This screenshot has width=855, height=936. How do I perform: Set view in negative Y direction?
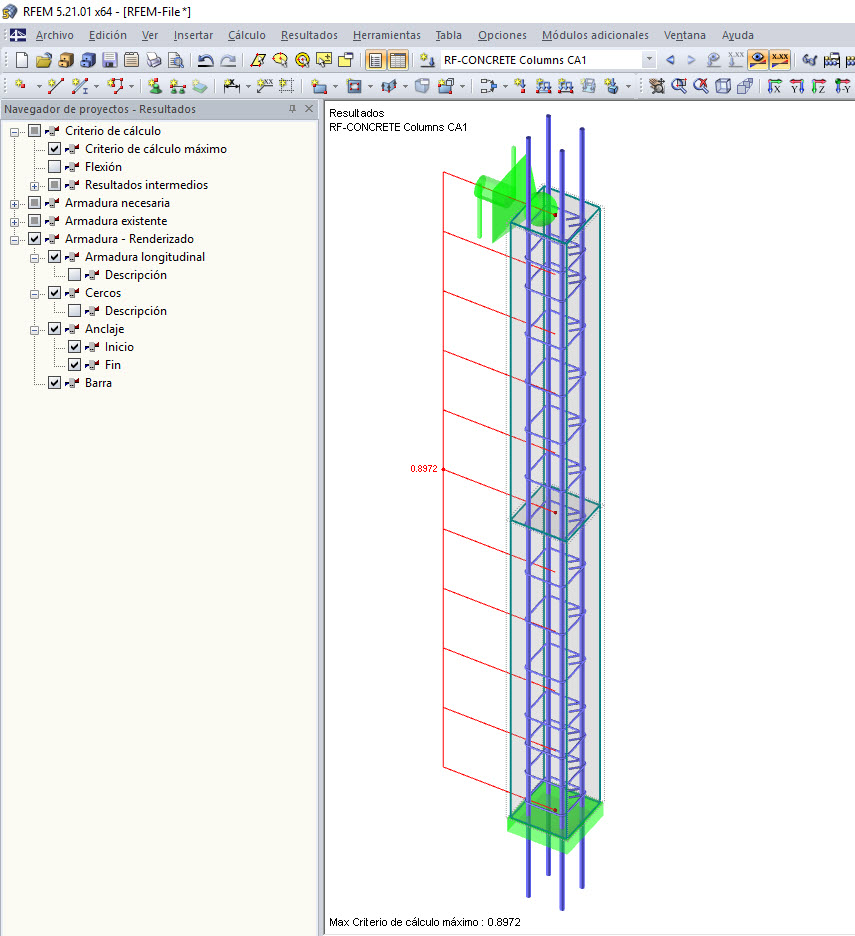[842, 86]
